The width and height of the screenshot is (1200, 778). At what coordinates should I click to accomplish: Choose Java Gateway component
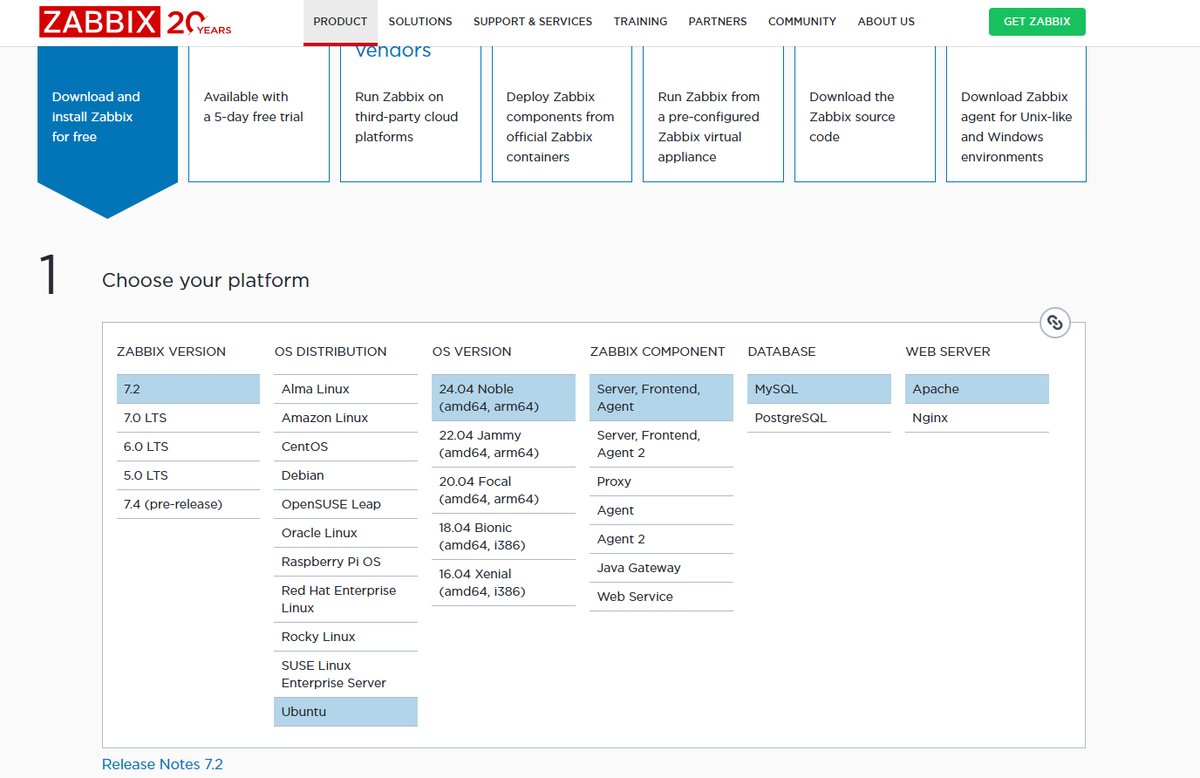(x=661, y=568)
